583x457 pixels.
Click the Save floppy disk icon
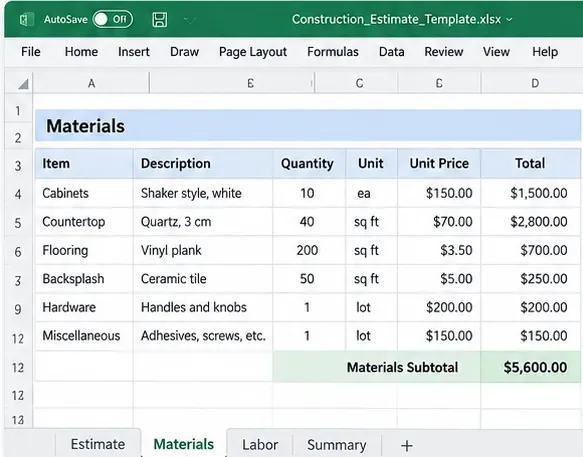(160, 19)
